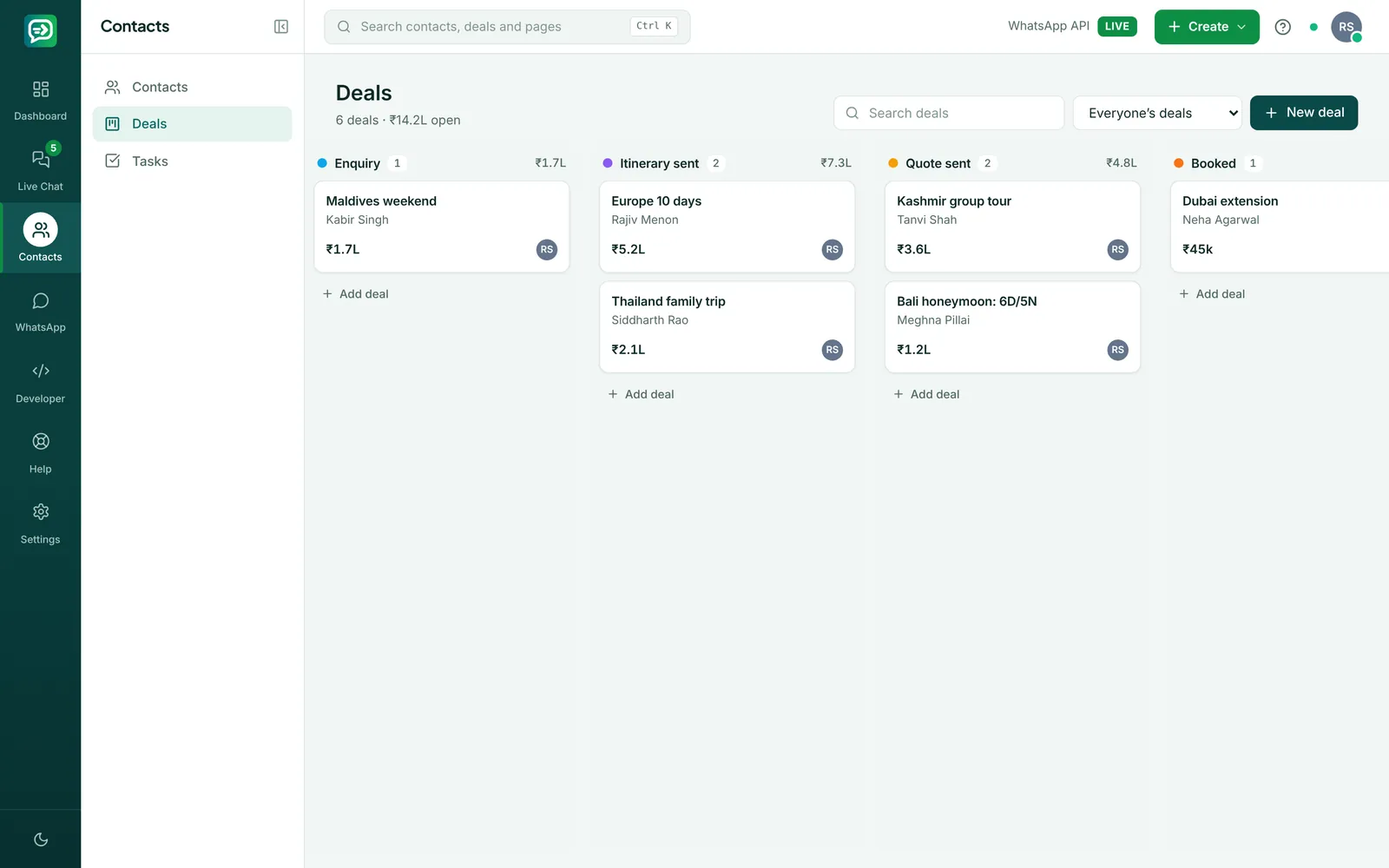1389x868 pixels.
Task: Click the LIVE status badge
Action: (1117, 26)
